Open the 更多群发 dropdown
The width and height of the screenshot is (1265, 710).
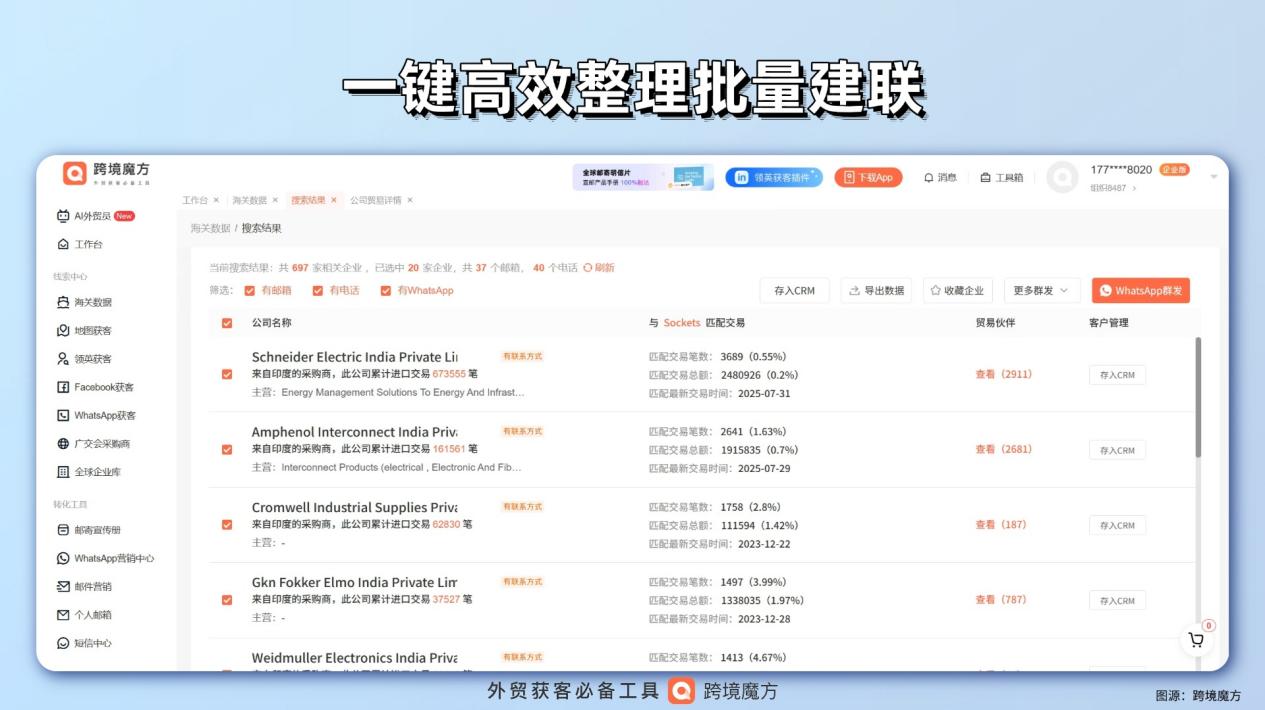[1040, 290]
